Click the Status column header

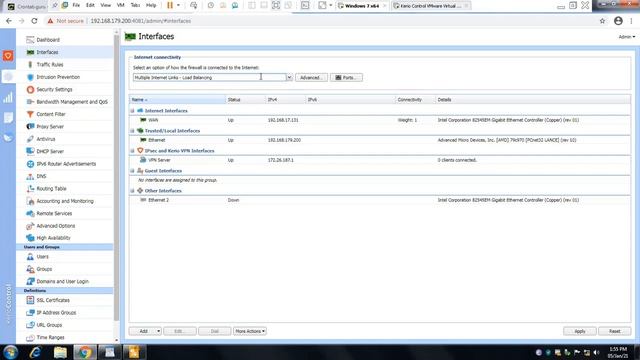pyautogui.click(x=245, y=100)
